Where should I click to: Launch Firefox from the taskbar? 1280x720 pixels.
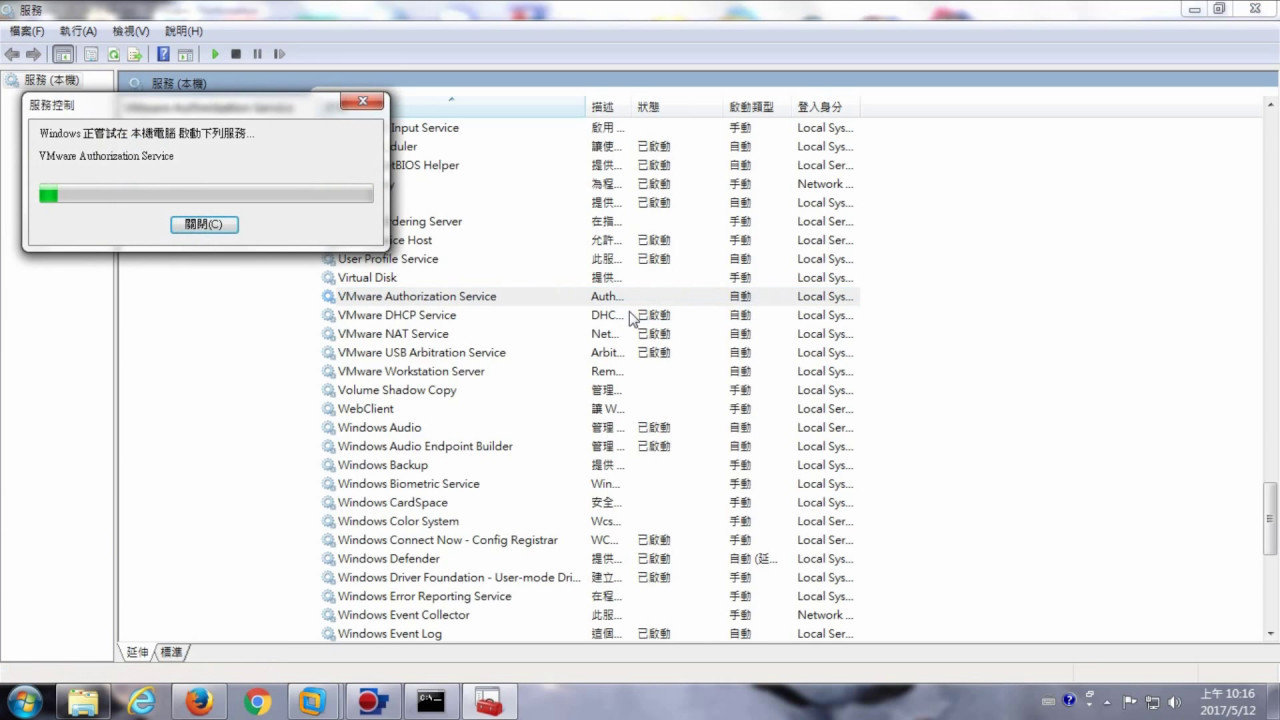click(199, 702)
